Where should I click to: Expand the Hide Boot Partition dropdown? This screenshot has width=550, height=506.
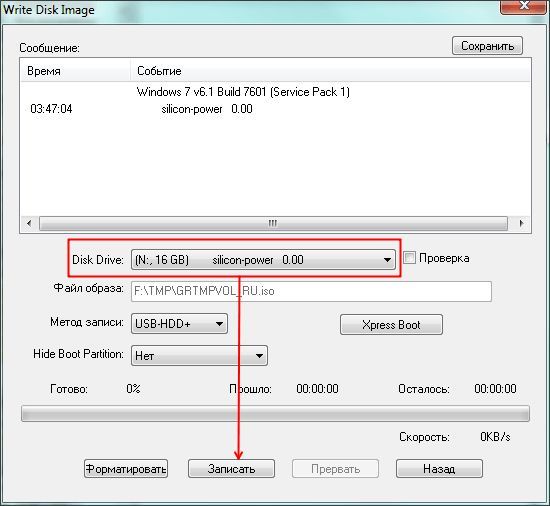click(x=199, y=356)
